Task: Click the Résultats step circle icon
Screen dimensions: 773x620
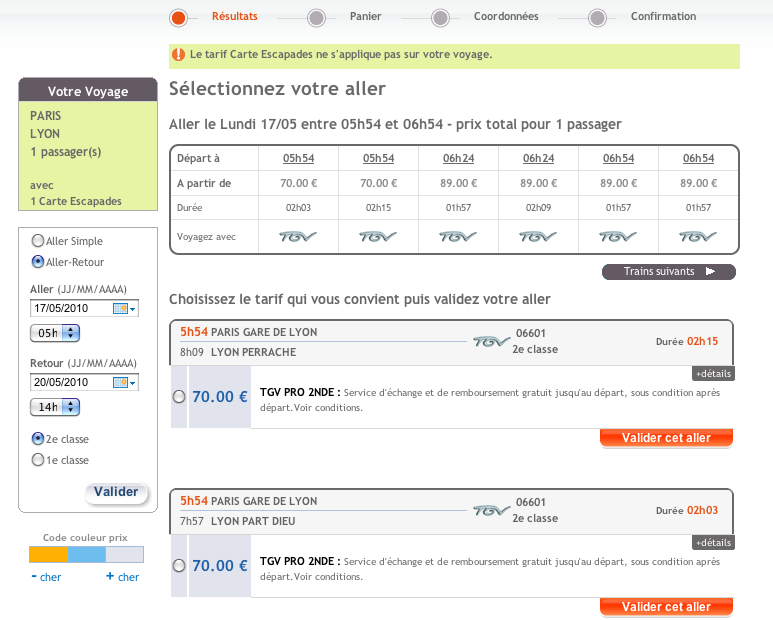Action: click(x=179, y=17)
